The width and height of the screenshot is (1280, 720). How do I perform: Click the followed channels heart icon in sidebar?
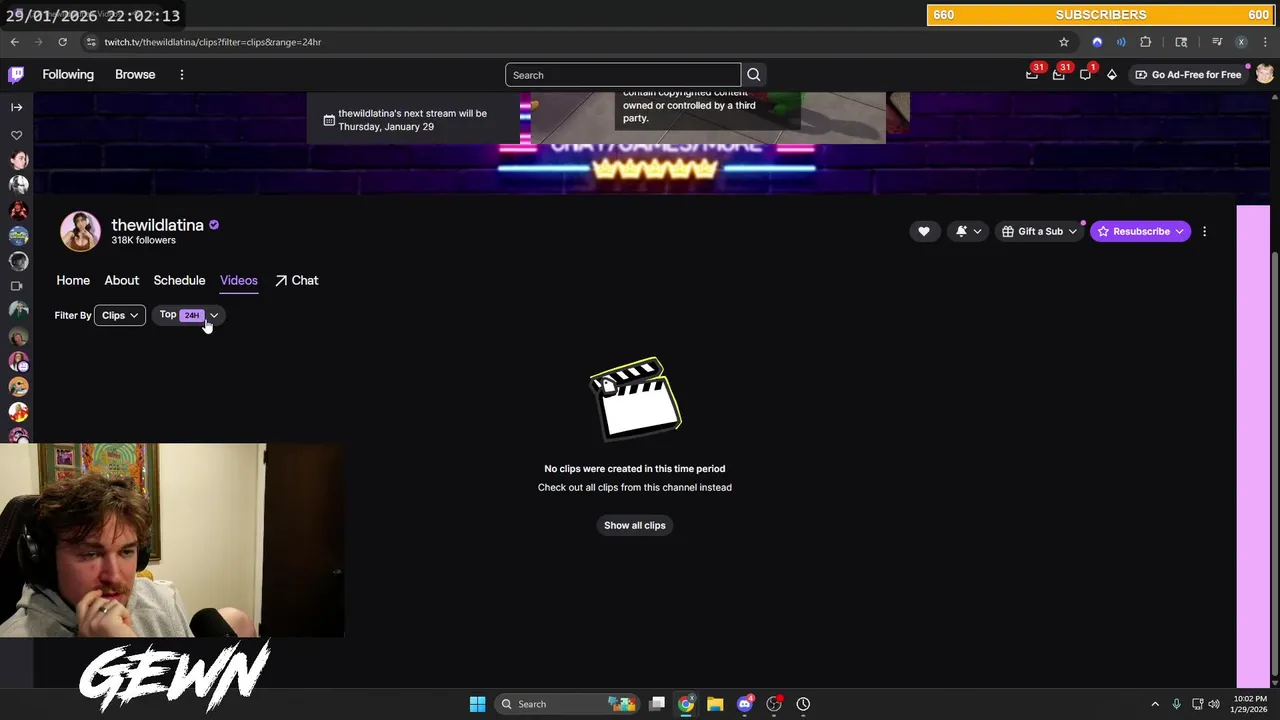(x=17, y=135)
